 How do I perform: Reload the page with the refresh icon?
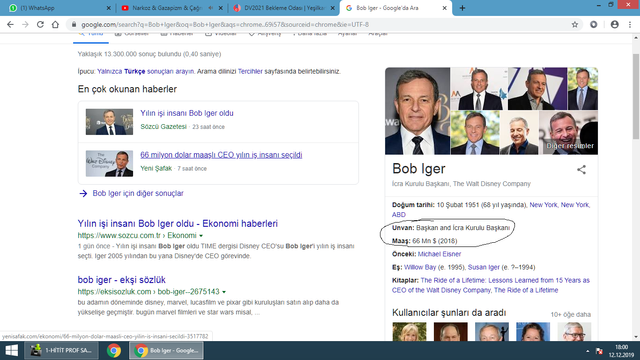(40, 24)
